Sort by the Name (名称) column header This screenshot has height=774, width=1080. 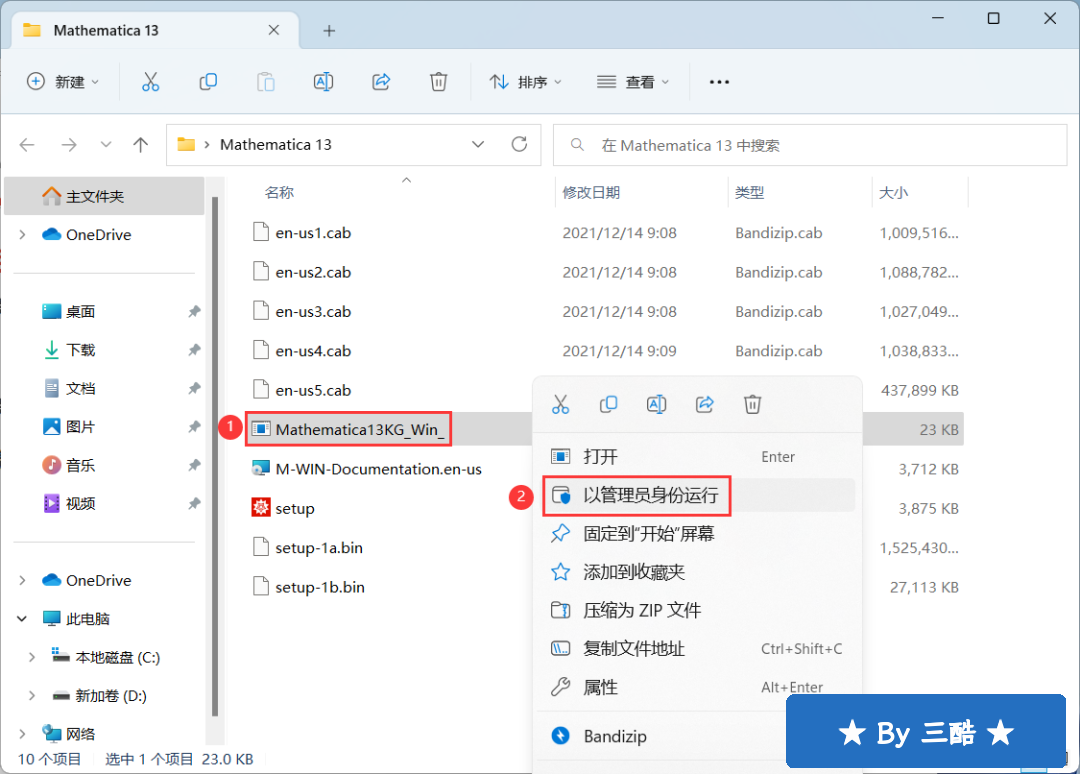280,193
